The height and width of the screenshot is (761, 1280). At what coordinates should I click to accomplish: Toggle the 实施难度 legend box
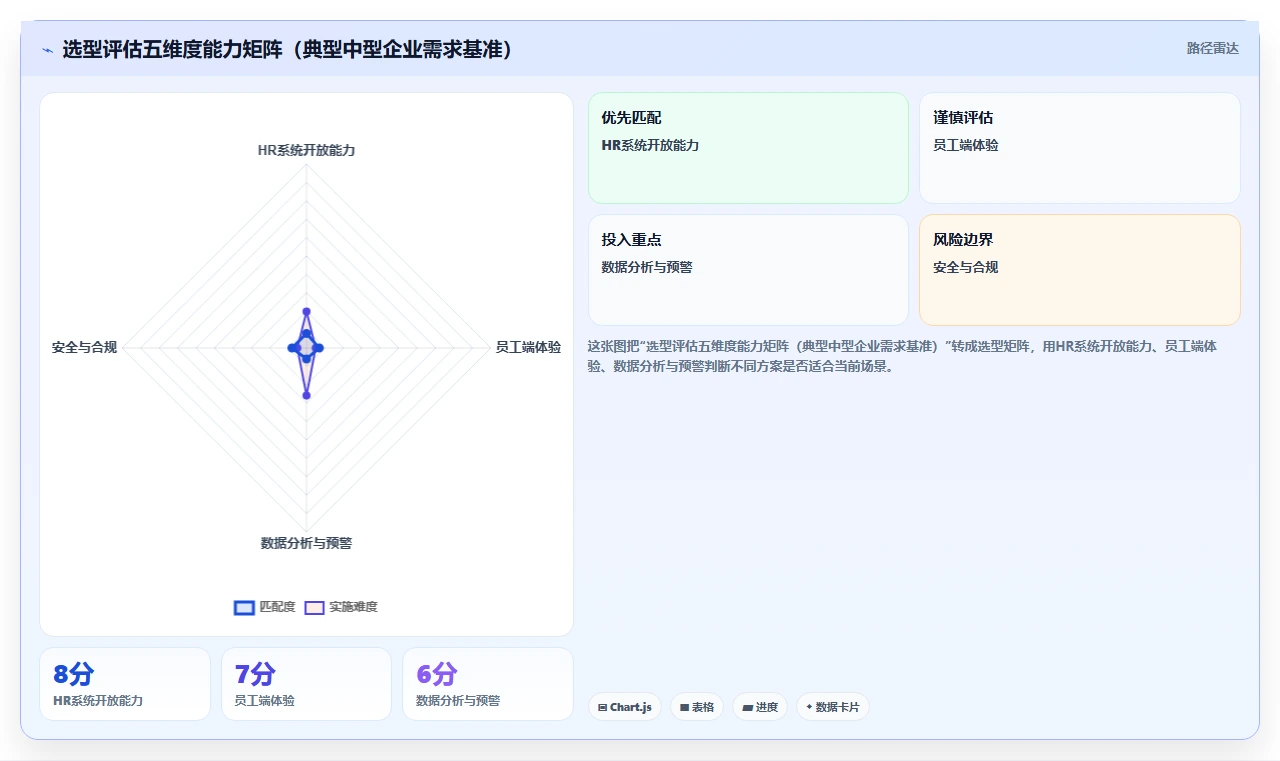point(314,607)
